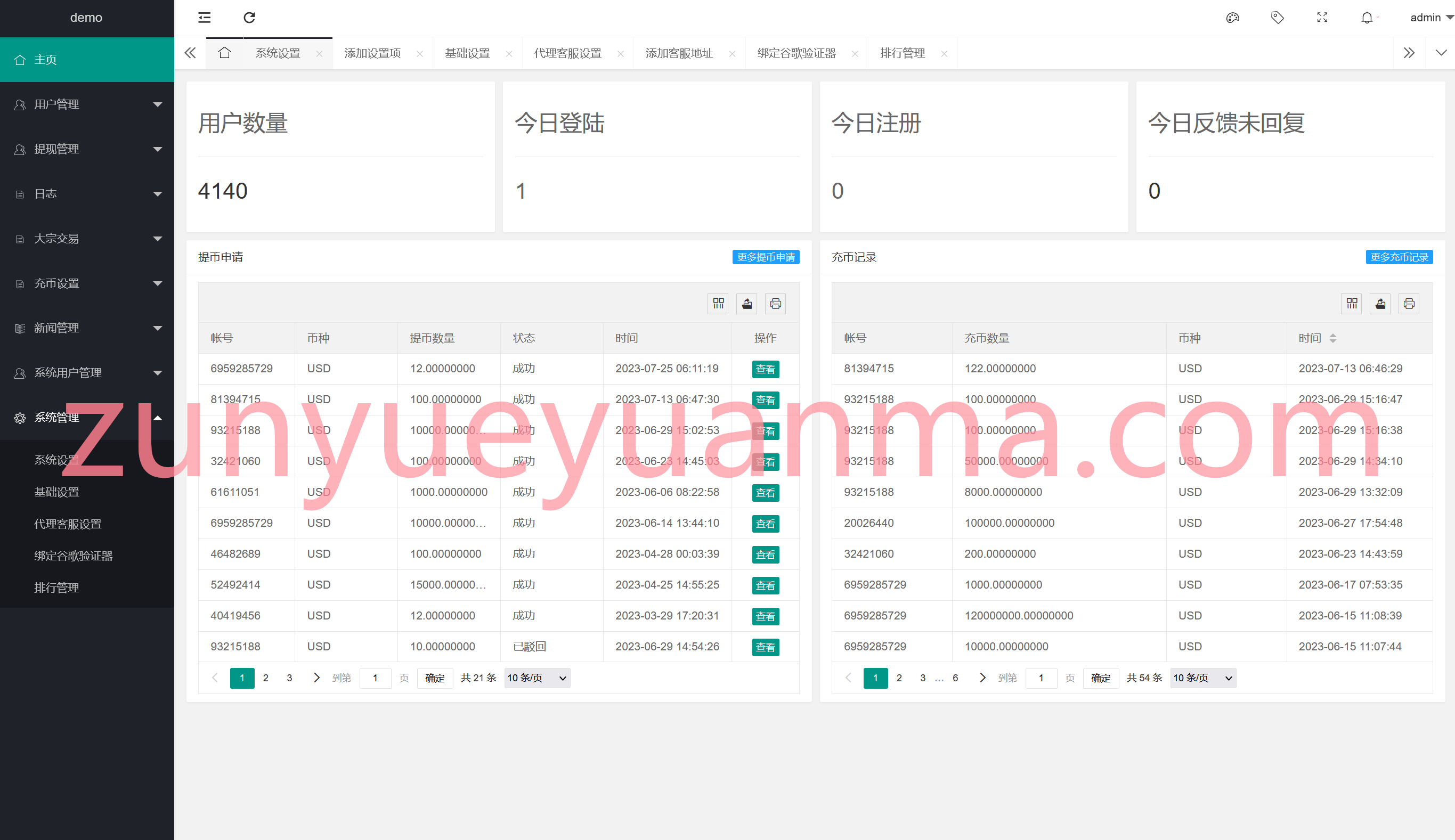
Task: Export the 充币记录 table data
Action: [1380, 304]
